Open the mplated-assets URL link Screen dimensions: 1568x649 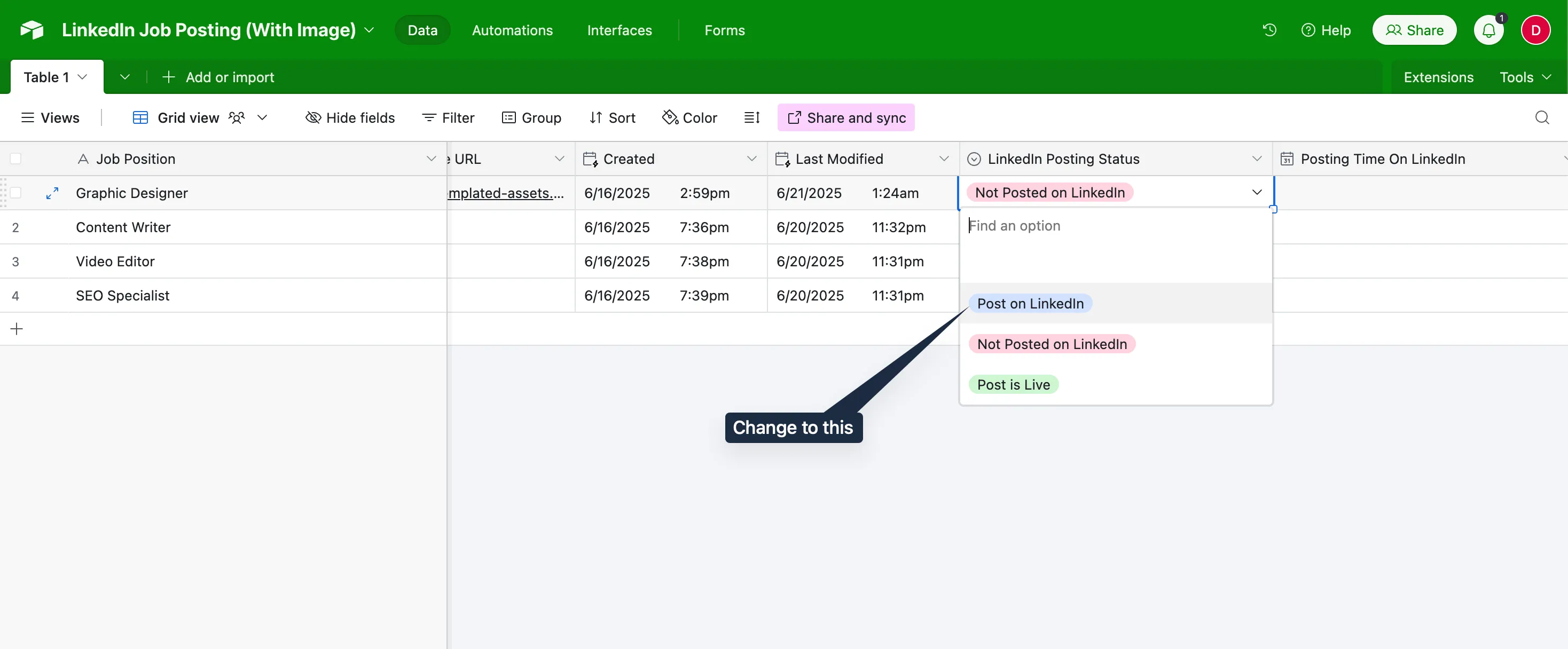506,193
